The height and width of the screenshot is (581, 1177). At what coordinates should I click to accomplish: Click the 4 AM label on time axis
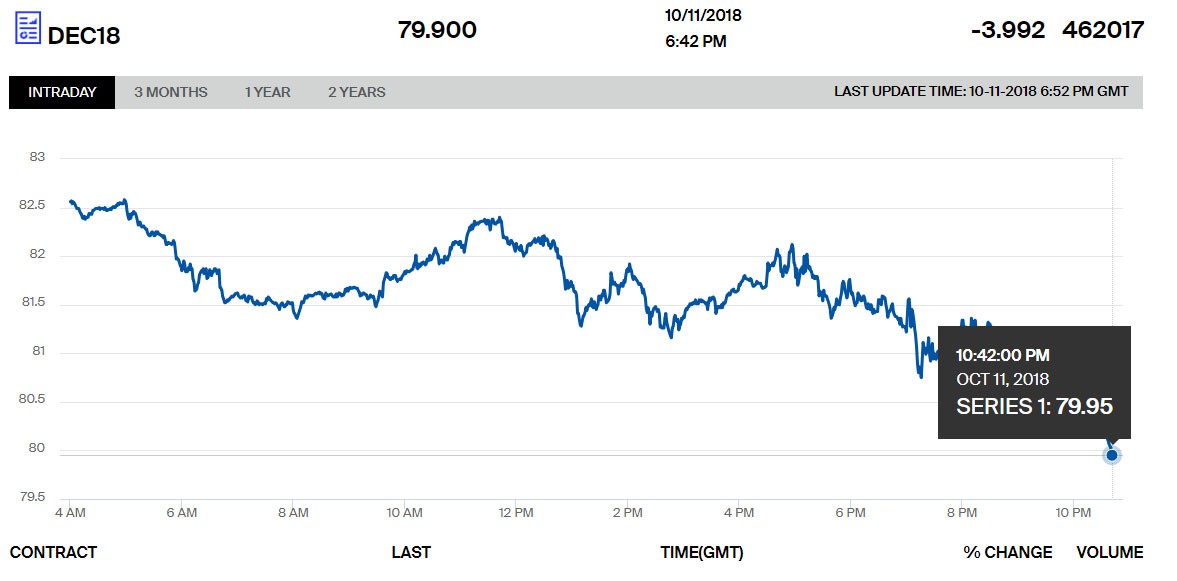(70, 513)
